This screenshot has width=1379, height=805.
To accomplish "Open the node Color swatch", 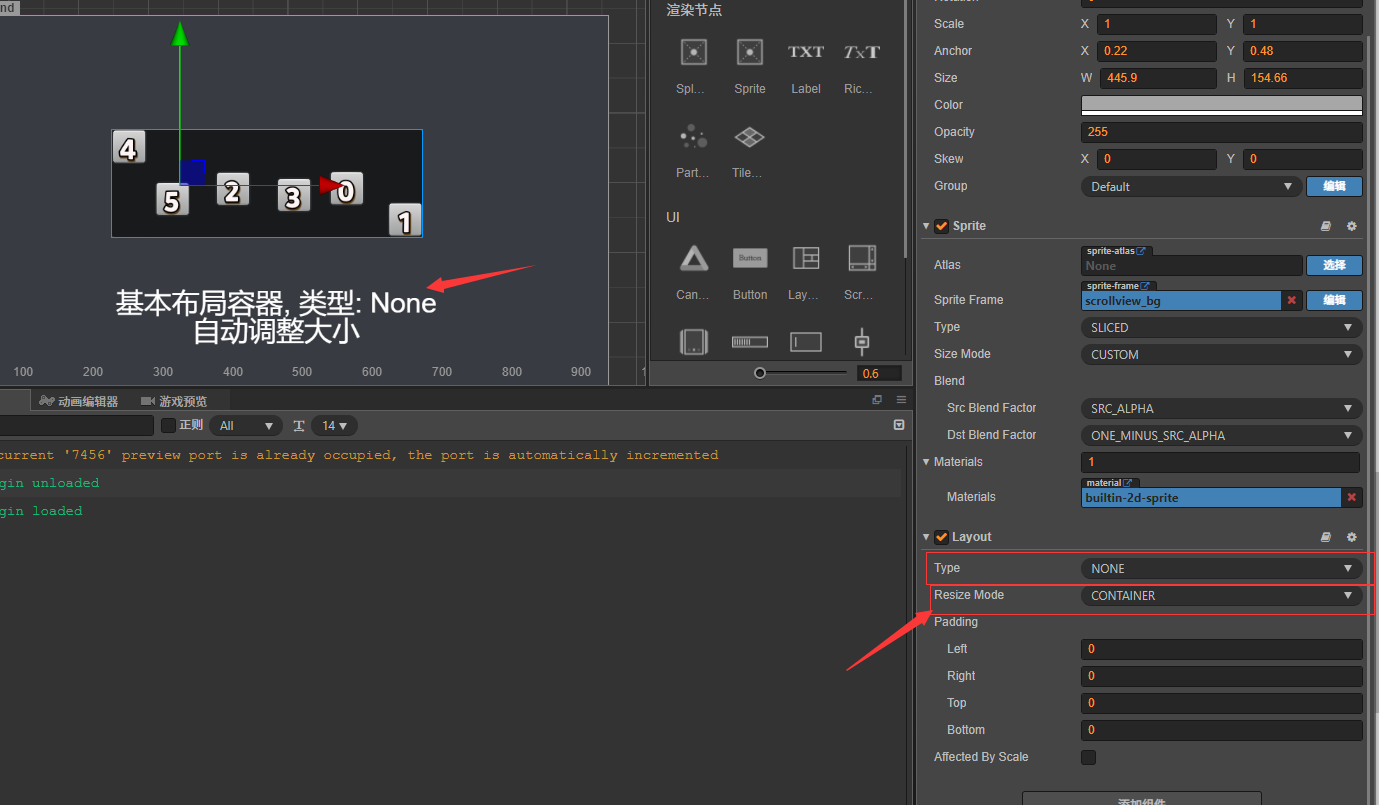I will pyautogui.click(x=1221, y=105).
